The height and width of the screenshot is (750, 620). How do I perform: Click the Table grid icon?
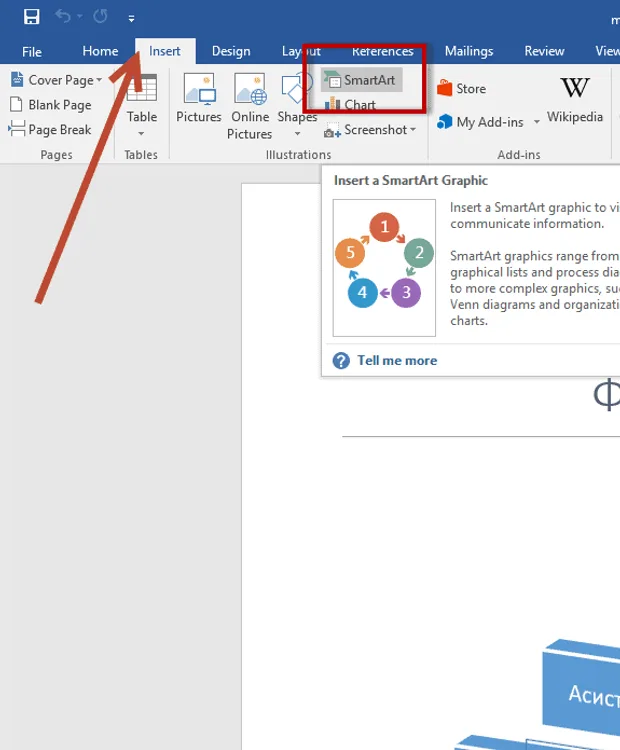(x=142, y=88)
